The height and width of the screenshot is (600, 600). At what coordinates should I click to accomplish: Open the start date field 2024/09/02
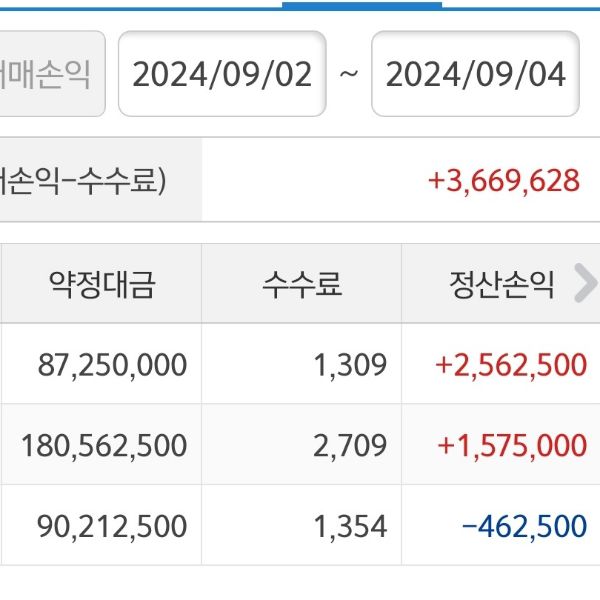click(x=222, y=74)
